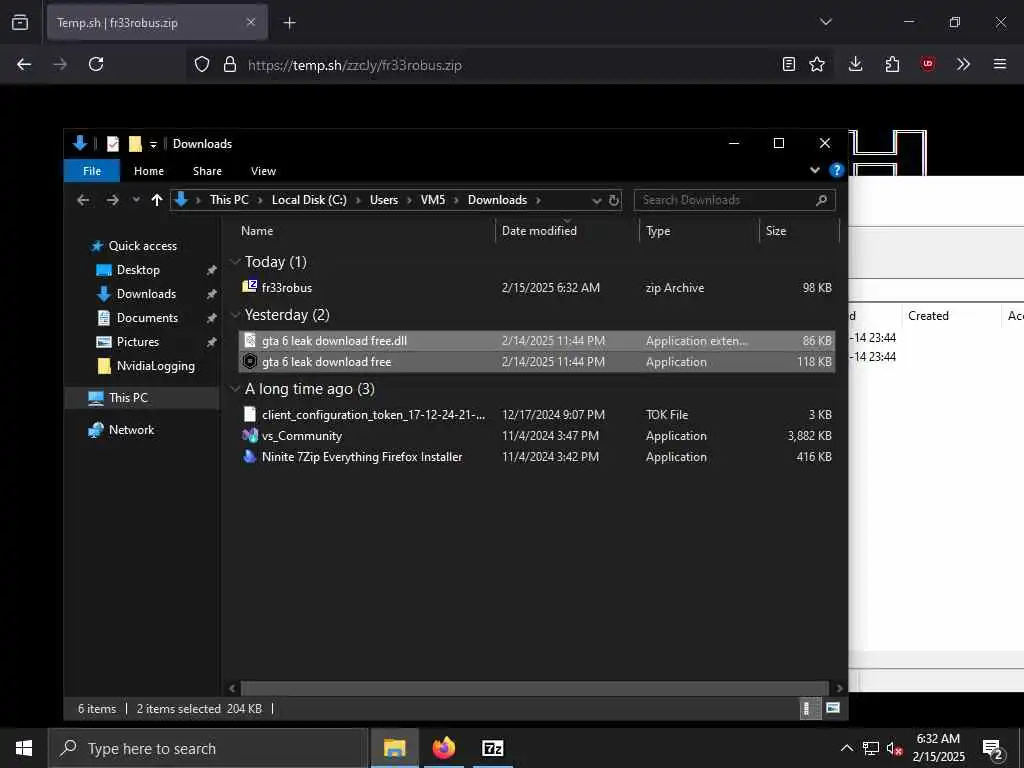Select Network in navigation pane
This screenshot has width=1024, height=768.
click(131, 430)
